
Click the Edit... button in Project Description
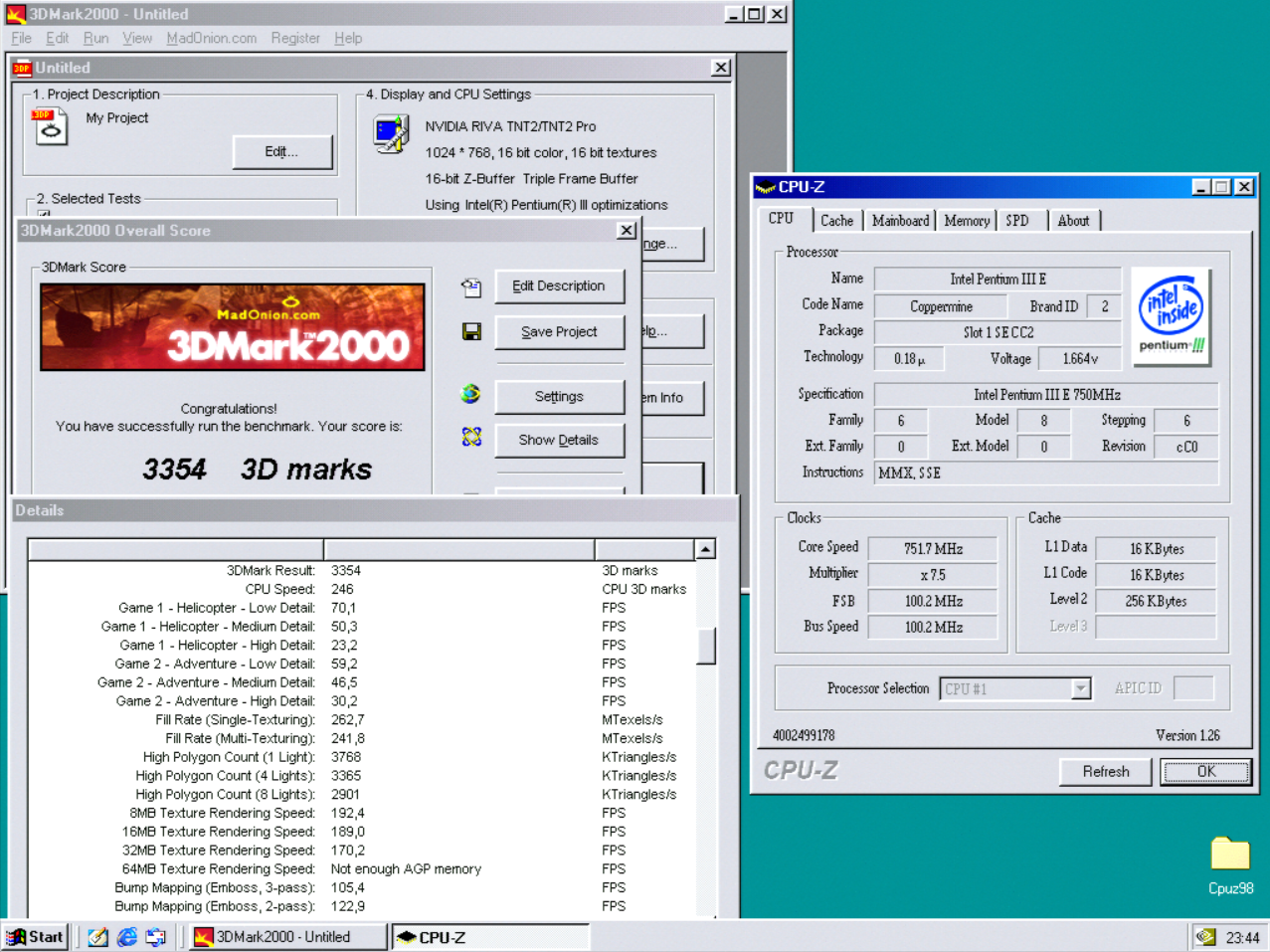282,152
